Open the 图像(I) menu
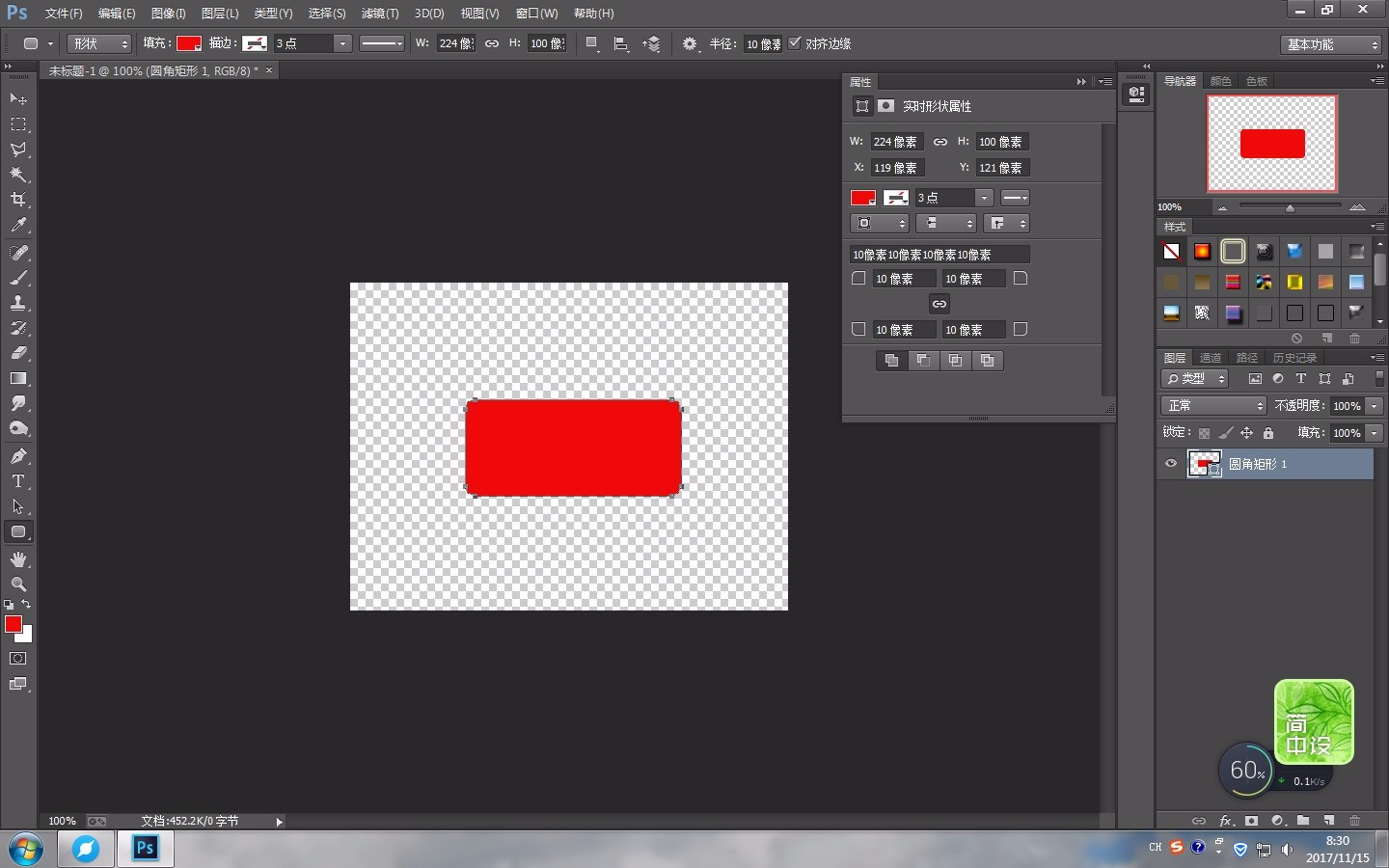 pos(169,14)
